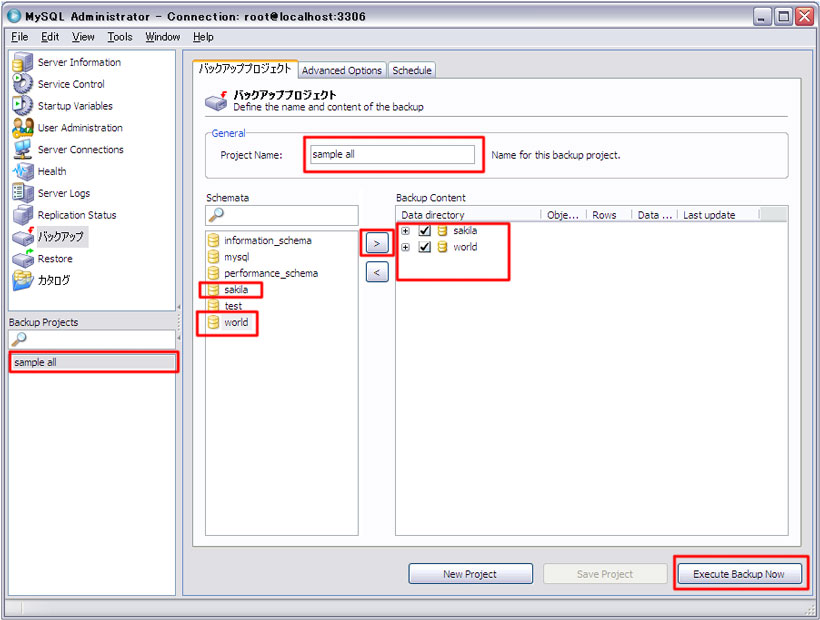820x620 pixels.
Task: Click the Health pulse icon
Action: pyautogui.click(x=22, y=171)
